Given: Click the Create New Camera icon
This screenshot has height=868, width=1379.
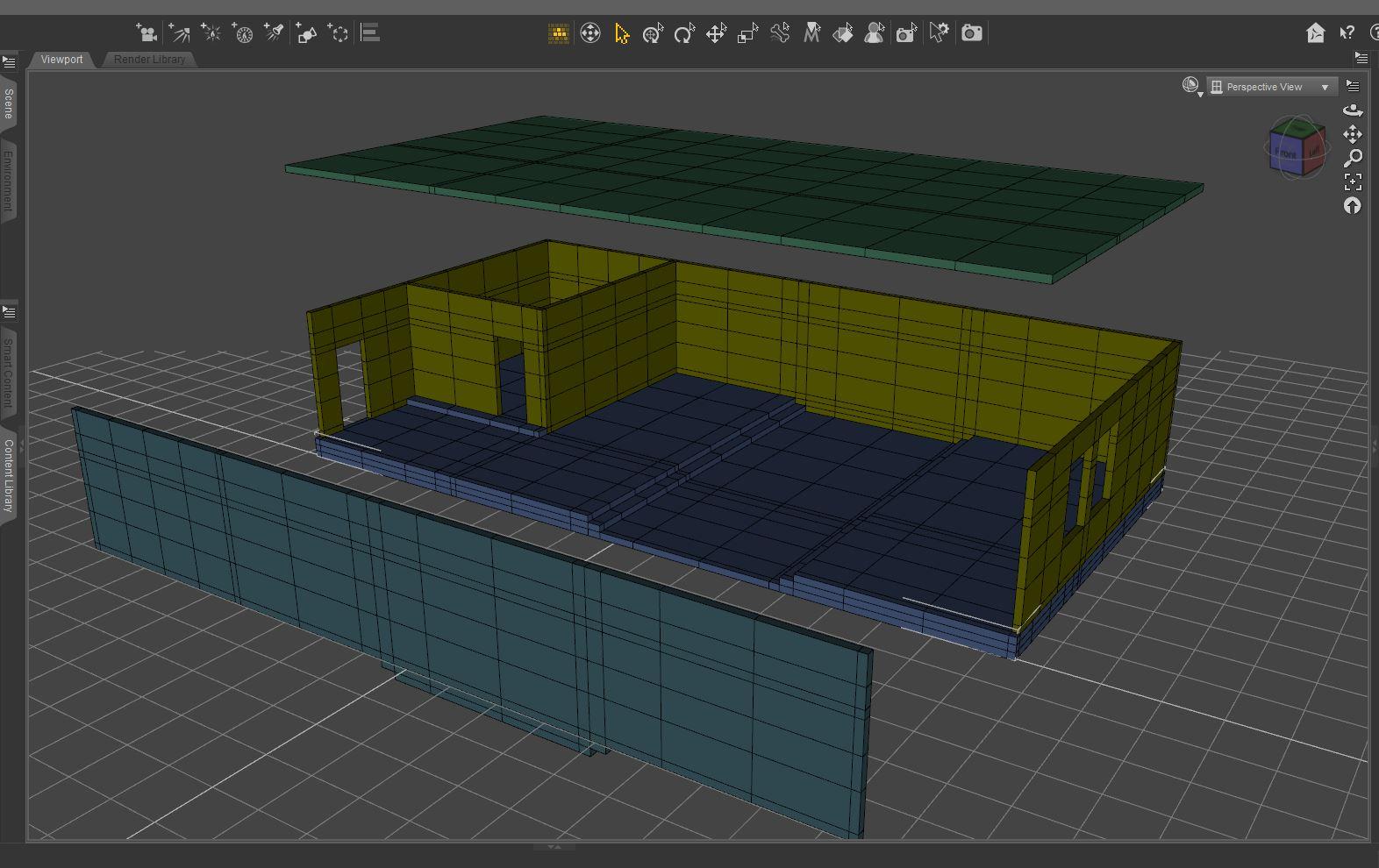Looking at the screenshot, I should pos(146,33).
